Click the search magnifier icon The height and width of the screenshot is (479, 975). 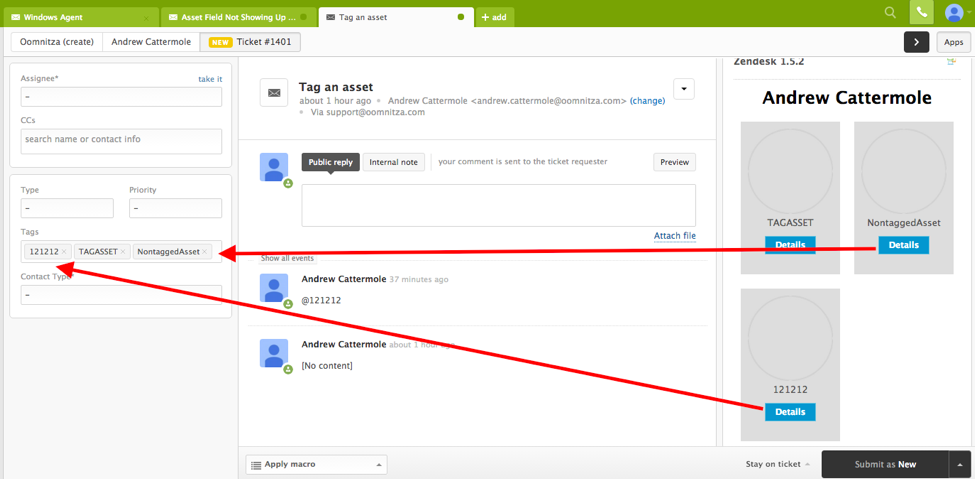coord(890,13)
